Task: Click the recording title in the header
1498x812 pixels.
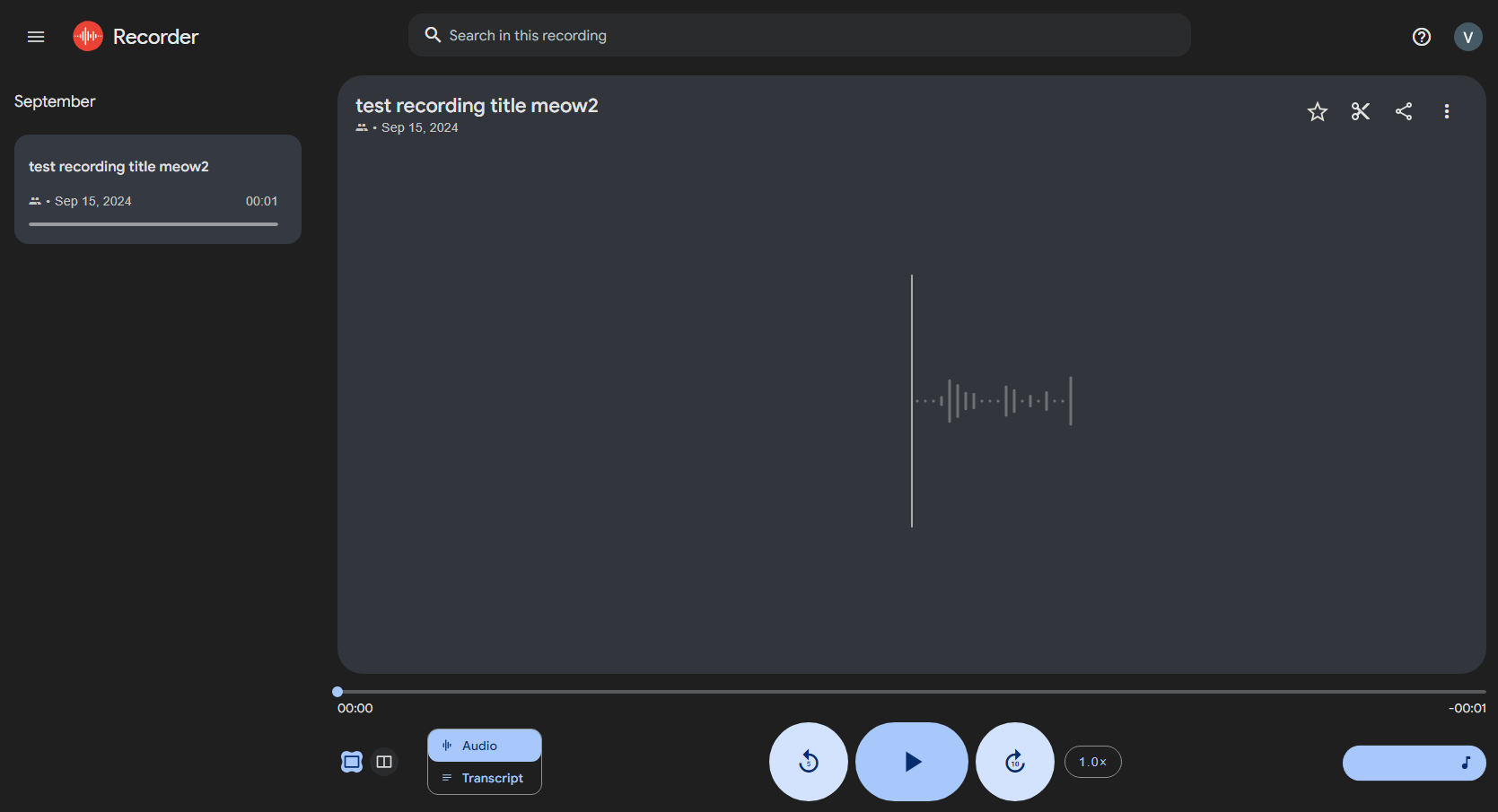Action: point(477,106)
